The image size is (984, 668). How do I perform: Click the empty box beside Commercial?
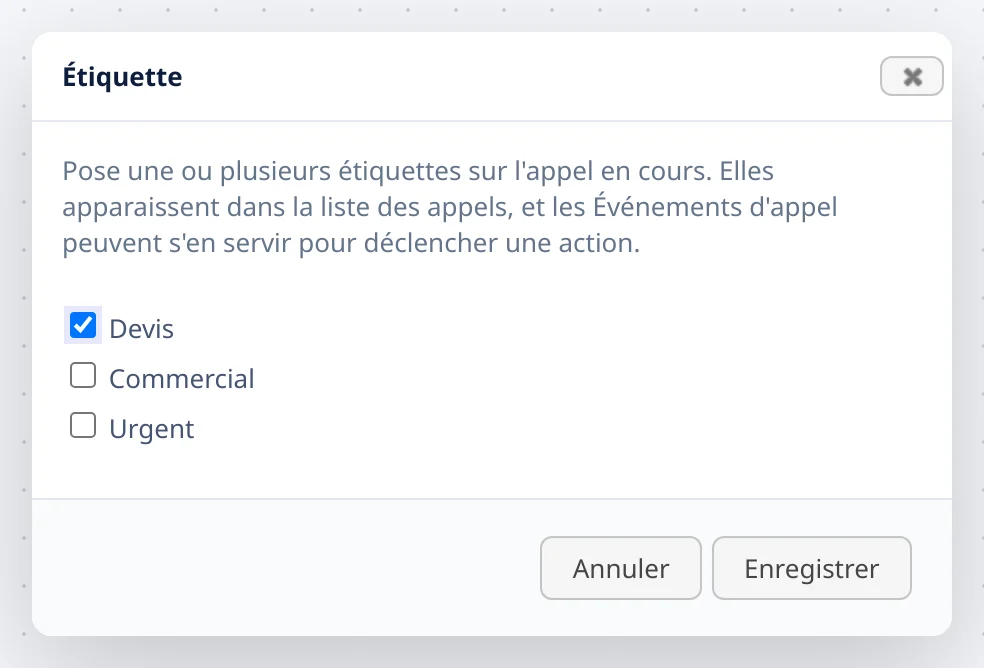[83, 375]
